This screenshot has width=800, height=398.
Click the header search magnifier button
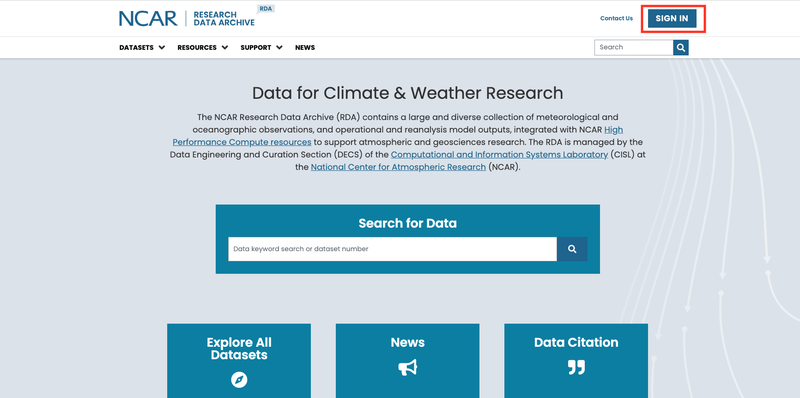[681, 47]
